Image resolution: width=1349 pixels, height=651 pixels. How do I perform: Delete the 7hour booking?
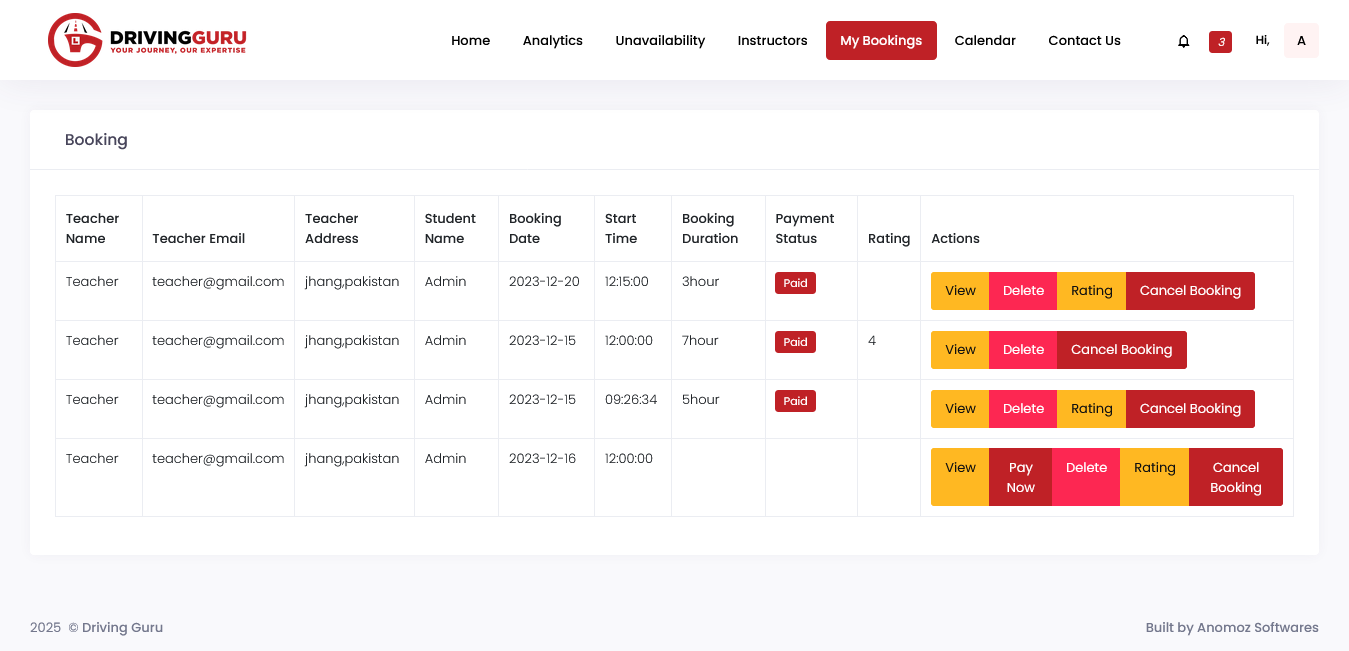click(1023, 350)
